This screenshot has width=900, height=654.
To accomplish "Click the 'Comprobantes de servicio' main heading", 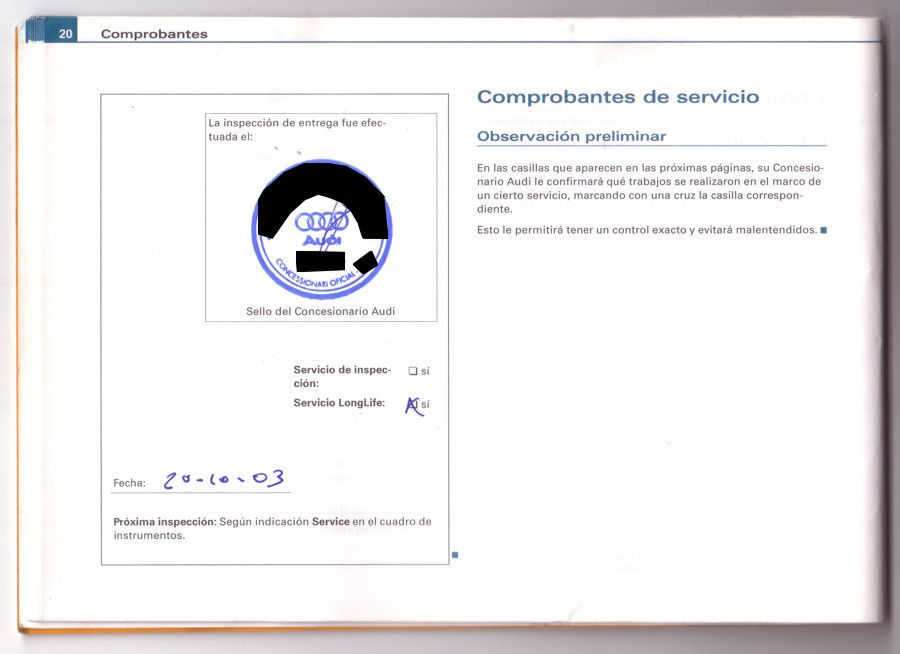I will (617, 97).
